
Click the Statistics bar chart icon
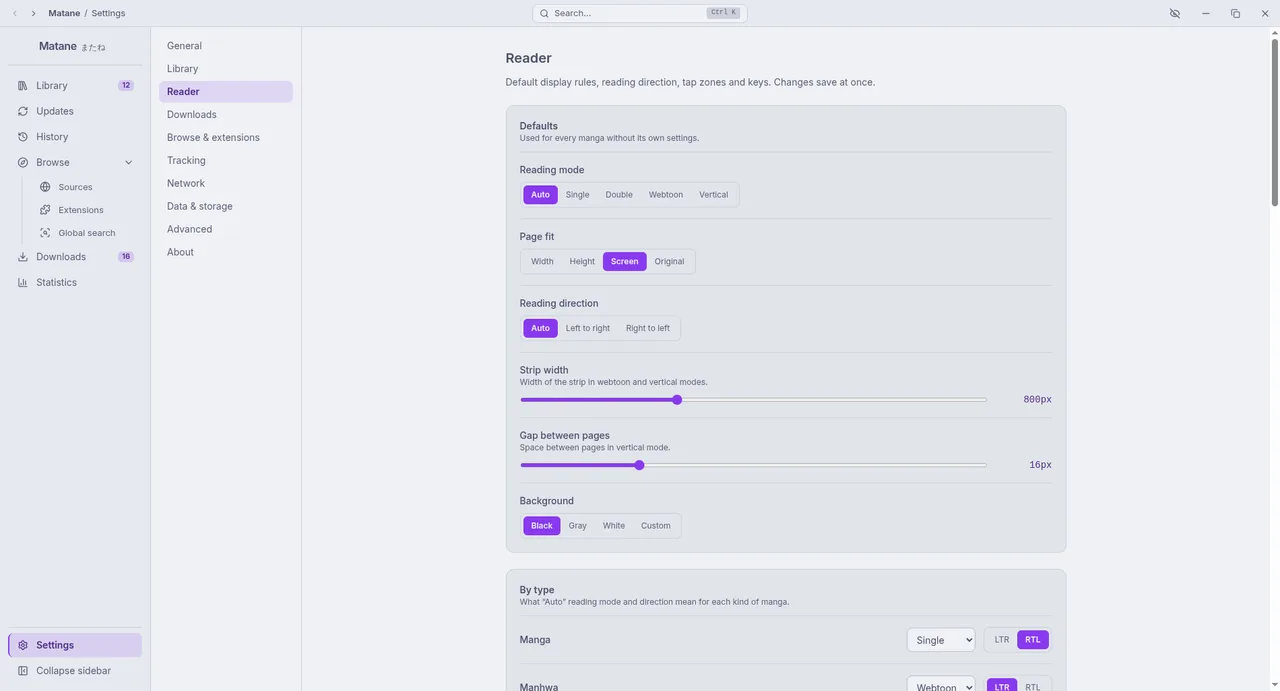pyautogui.click(x=23, y=282)
